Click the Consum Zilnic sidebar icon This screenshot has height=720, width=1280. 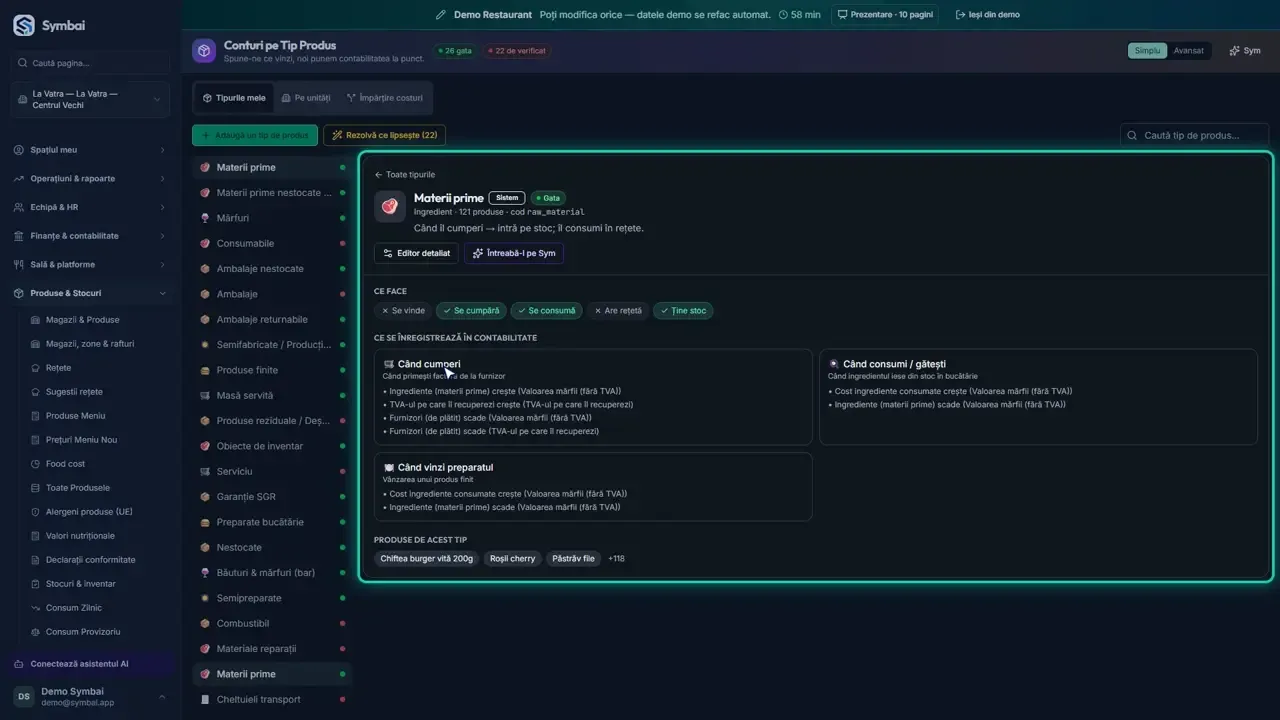36,608
